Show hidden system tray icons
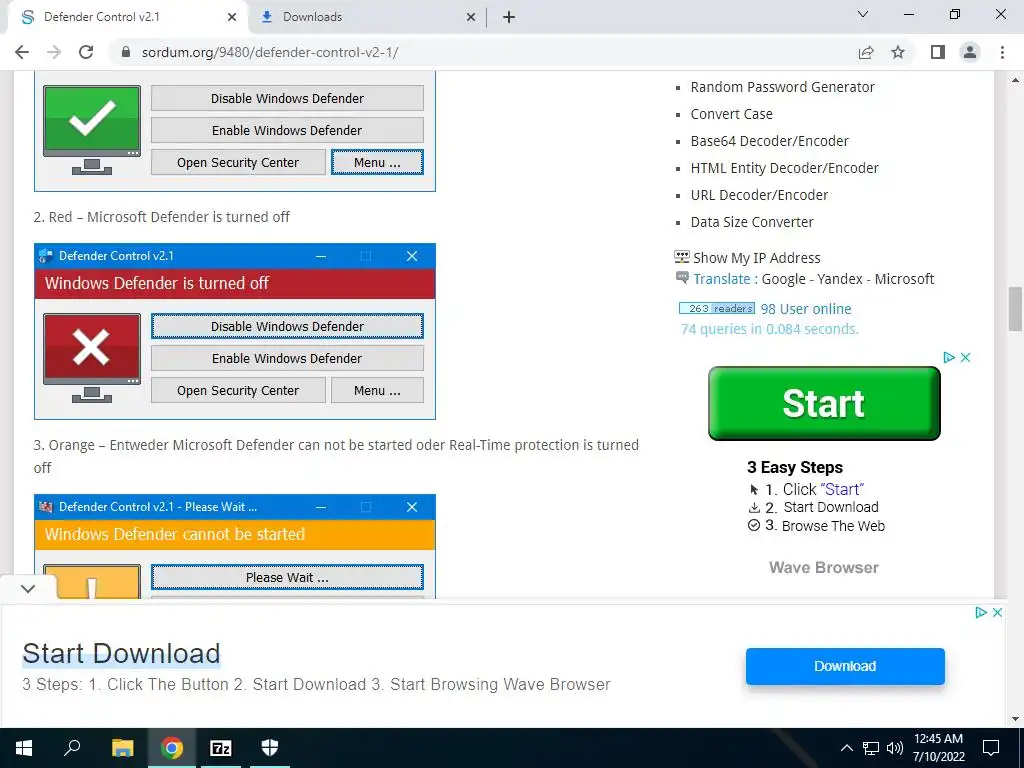 point(846,748)
